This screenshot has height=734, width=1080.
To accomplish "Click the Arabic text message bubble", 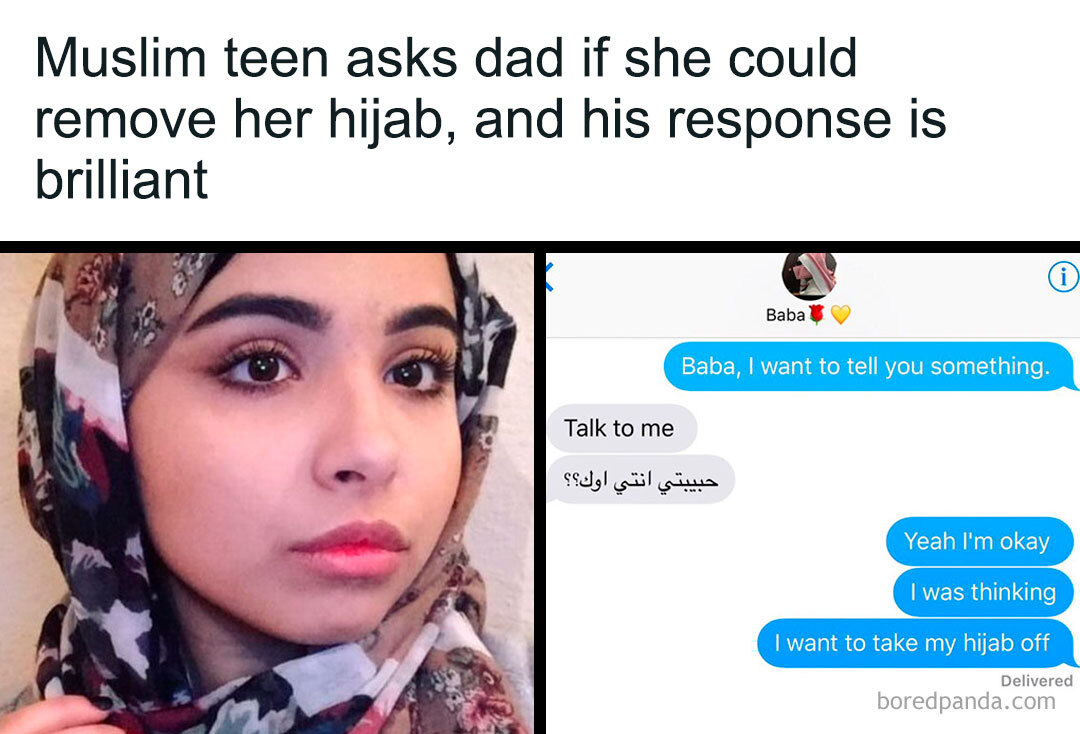I will coord(641,479).
